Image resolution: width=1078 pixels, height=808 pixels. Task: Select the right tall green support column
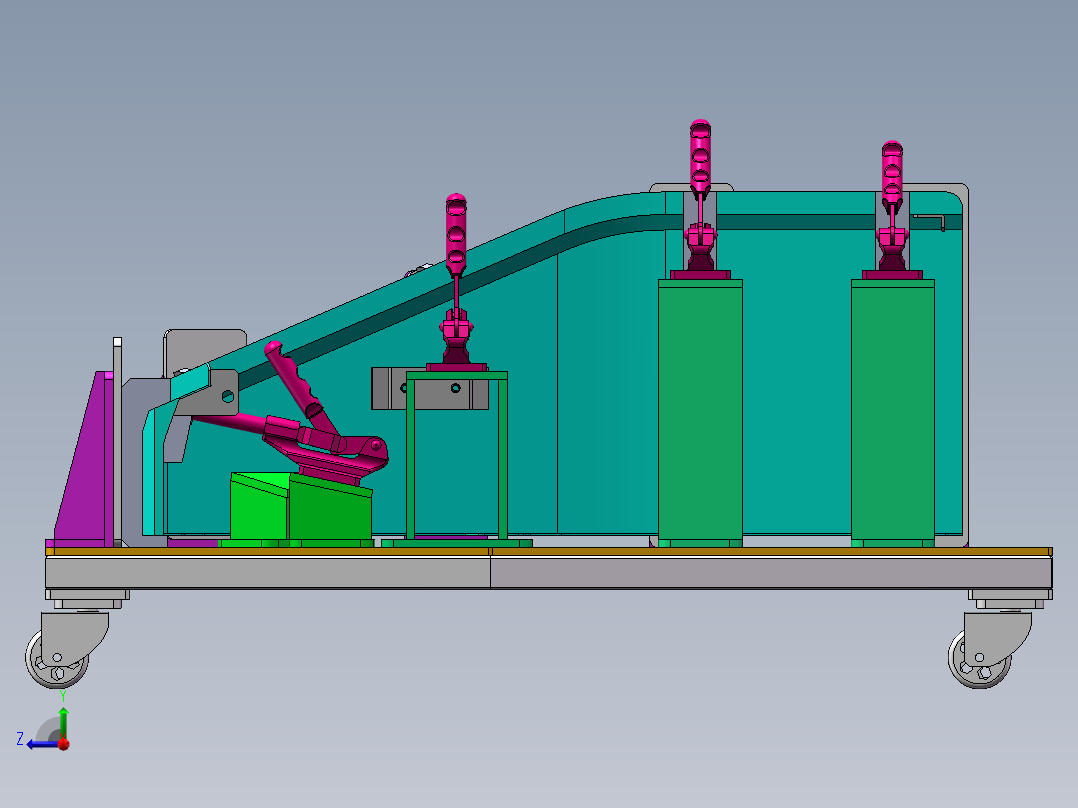pyautogui.click(x=892, y=413)
